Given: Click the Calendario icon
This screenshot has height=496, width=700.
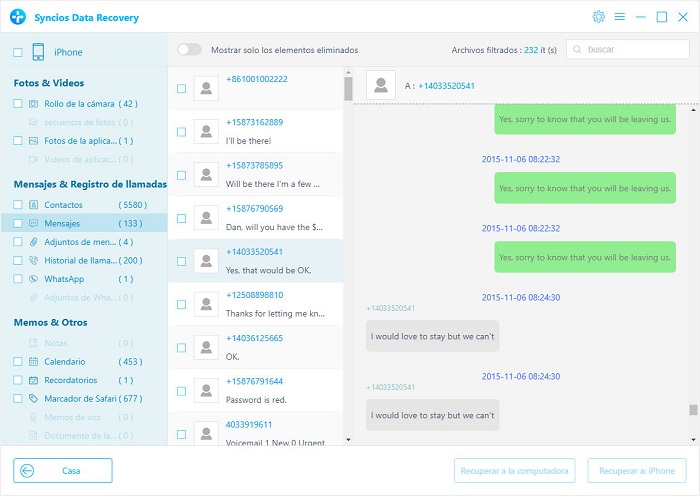Looking at the screenshot, I should pyautogui.click(x=33, y=362).
